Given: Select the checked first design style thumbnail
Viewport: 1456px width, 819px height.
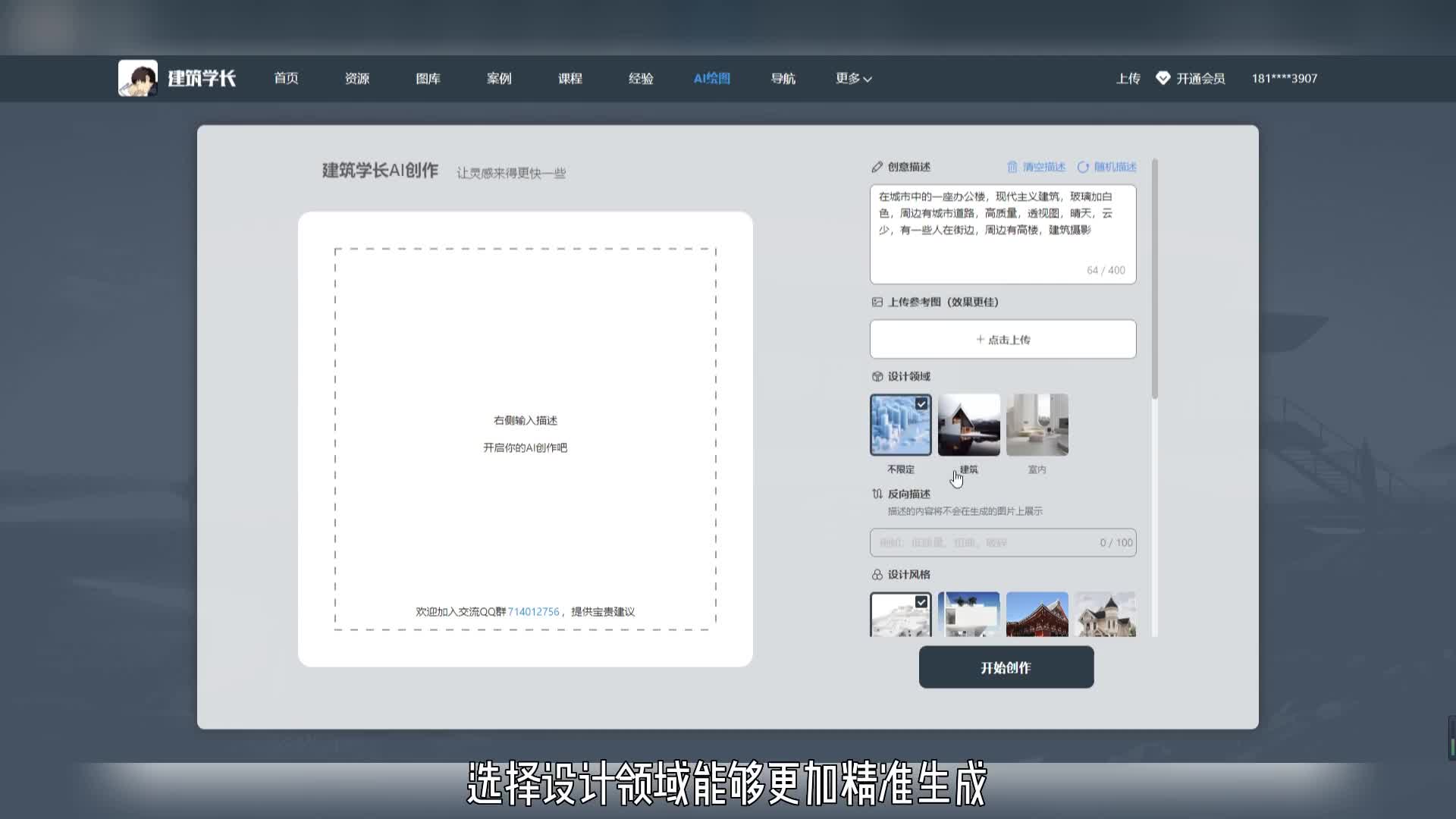Looking at the screenshot, I should (900, 614).
